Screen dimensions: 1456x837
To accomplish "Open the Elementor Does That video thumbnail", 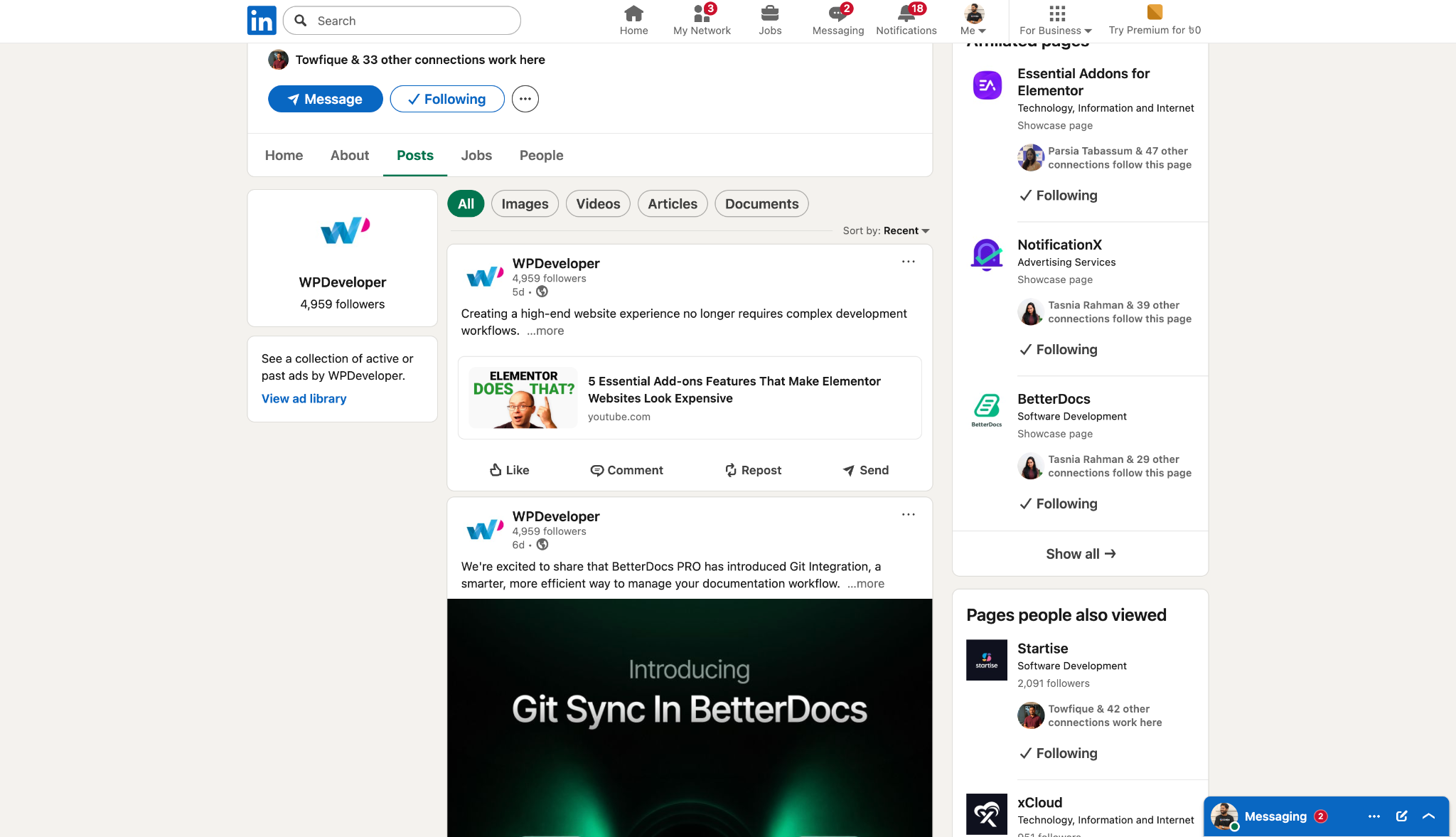I will (x=523, y=398).
